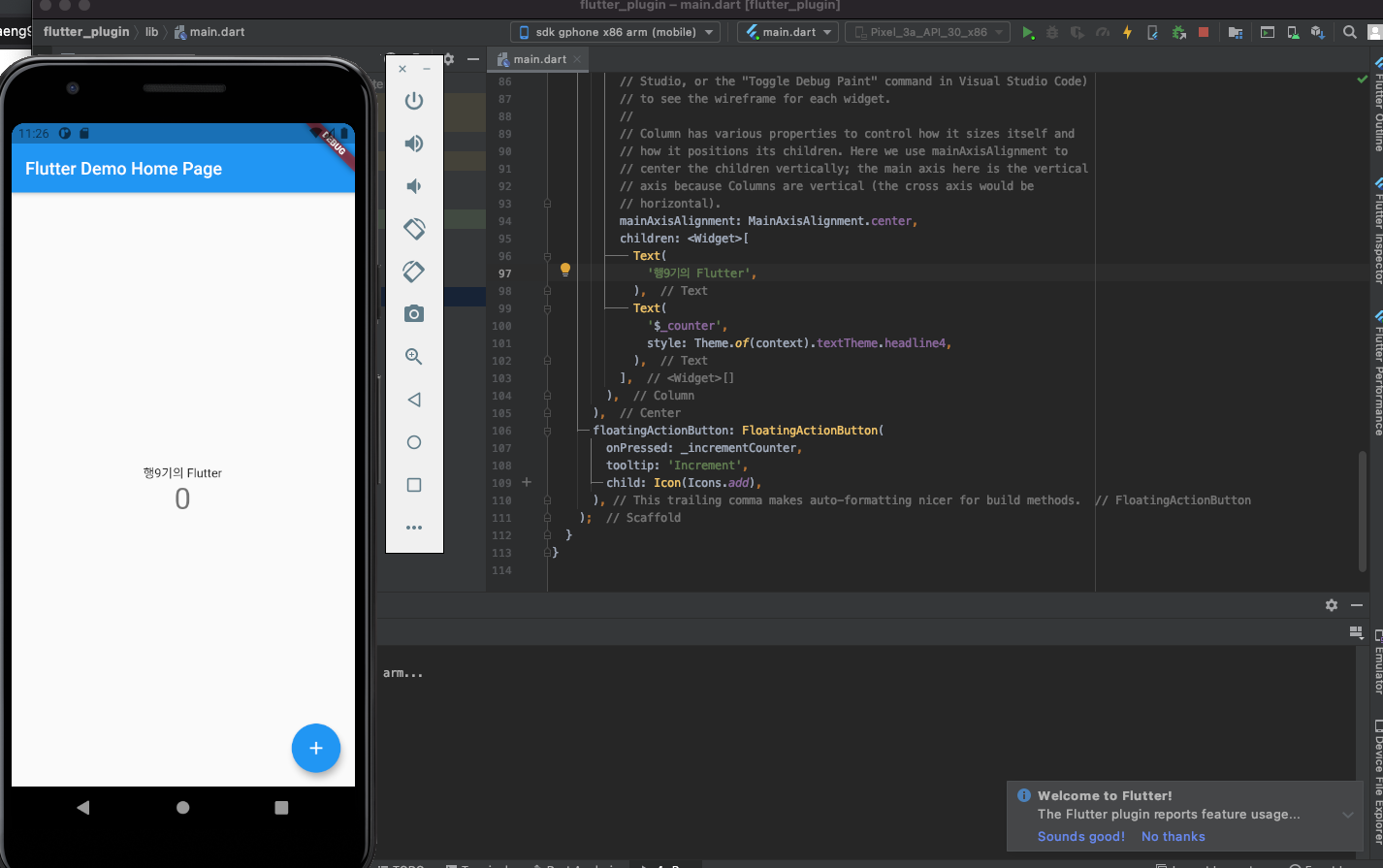Open the Flutter Outline side tab

[1377, 105]
